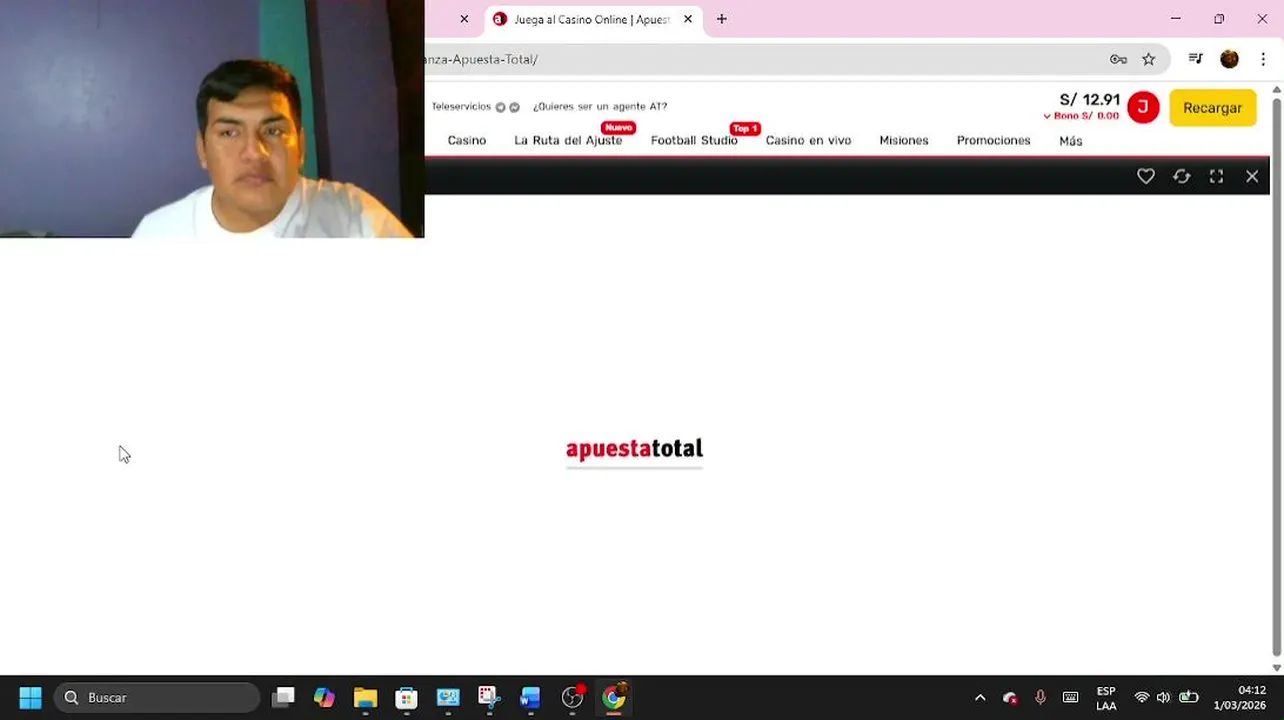Image resolution: width=1284 pixels, height=720 pixels.
Task: Open the battery status icon
Action: coord(1189,697)
